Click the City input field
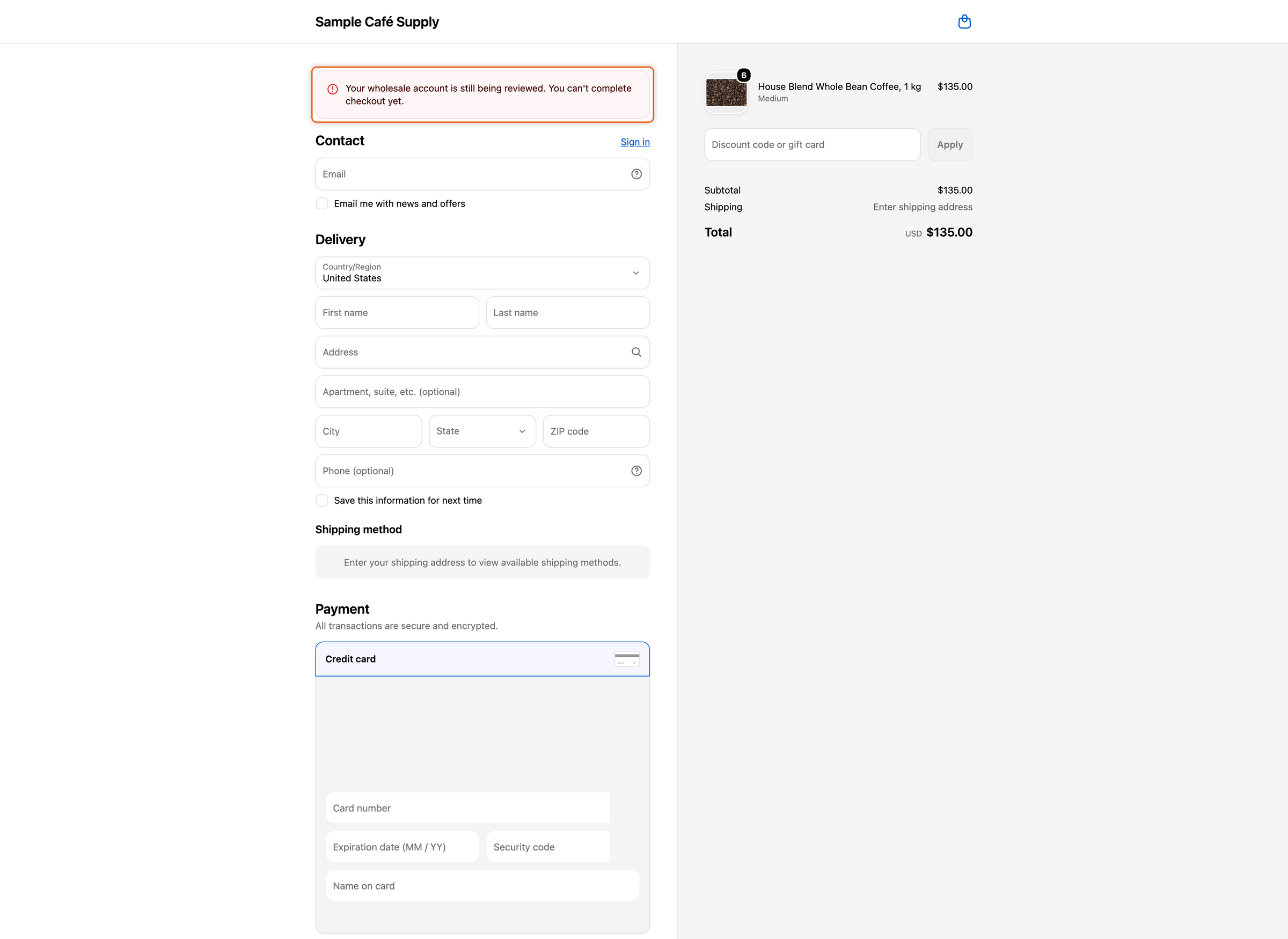 [368, 431]
